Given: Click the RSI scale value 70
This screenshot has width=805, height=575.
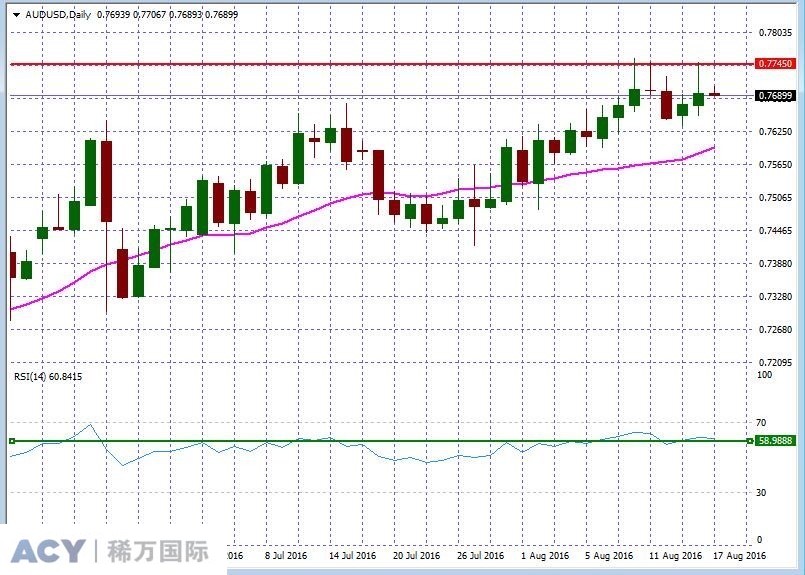Looking at the screenshot, I should point(761,423).
